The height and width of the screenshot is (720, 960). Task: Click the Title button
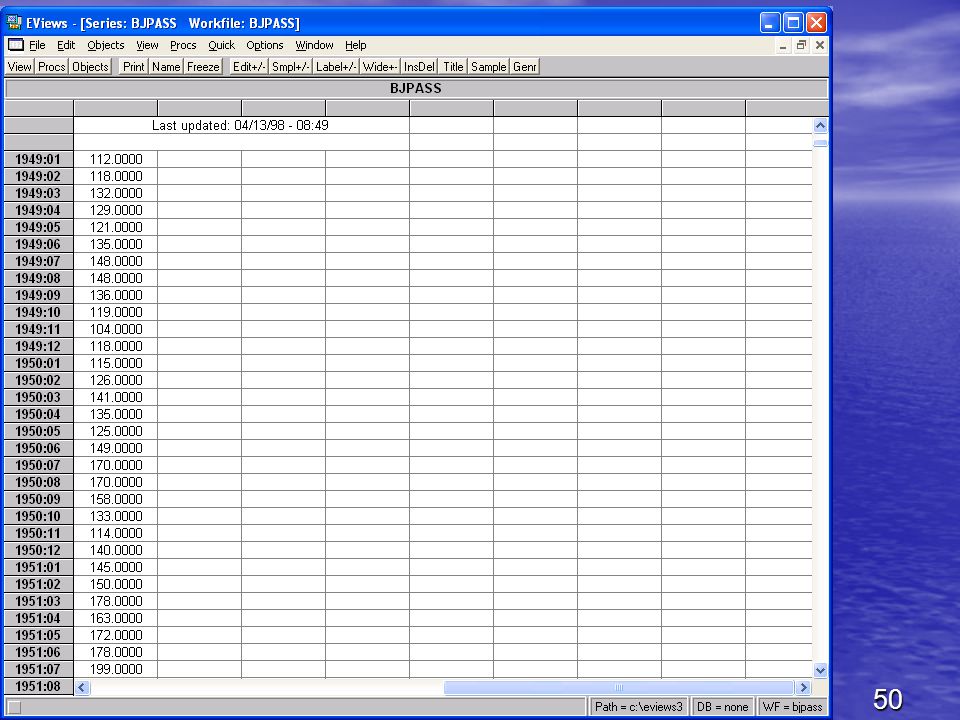453,67
